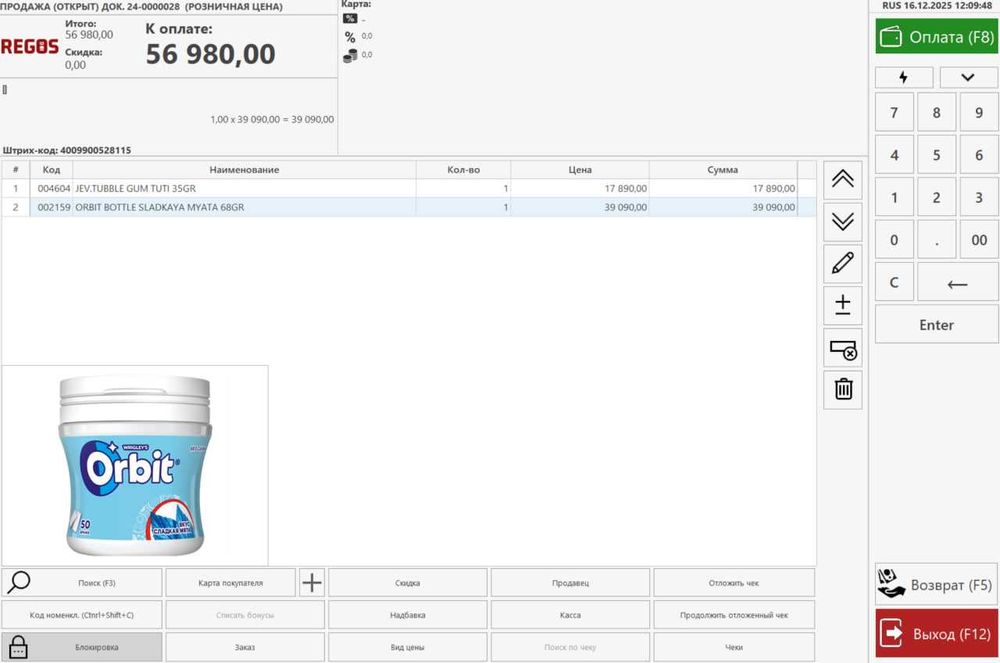1000x663 pixels.
Task: Expand the chevron-down button above the keypad
Action: point(968,77)
